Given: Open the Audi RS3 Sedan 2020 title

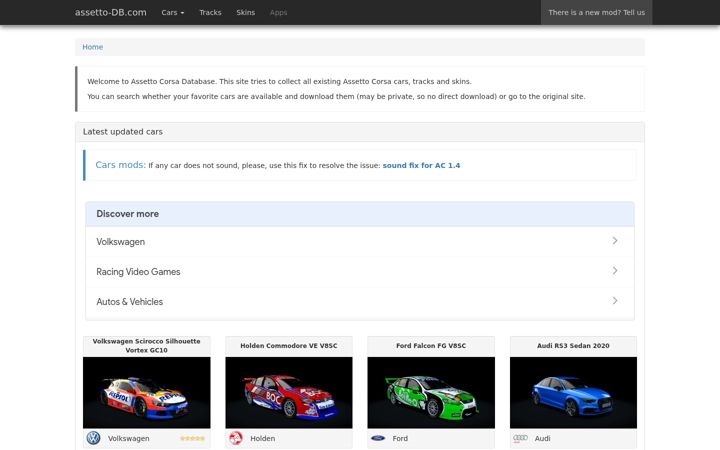Looking at the screenshot, I should tap(573, 346).
